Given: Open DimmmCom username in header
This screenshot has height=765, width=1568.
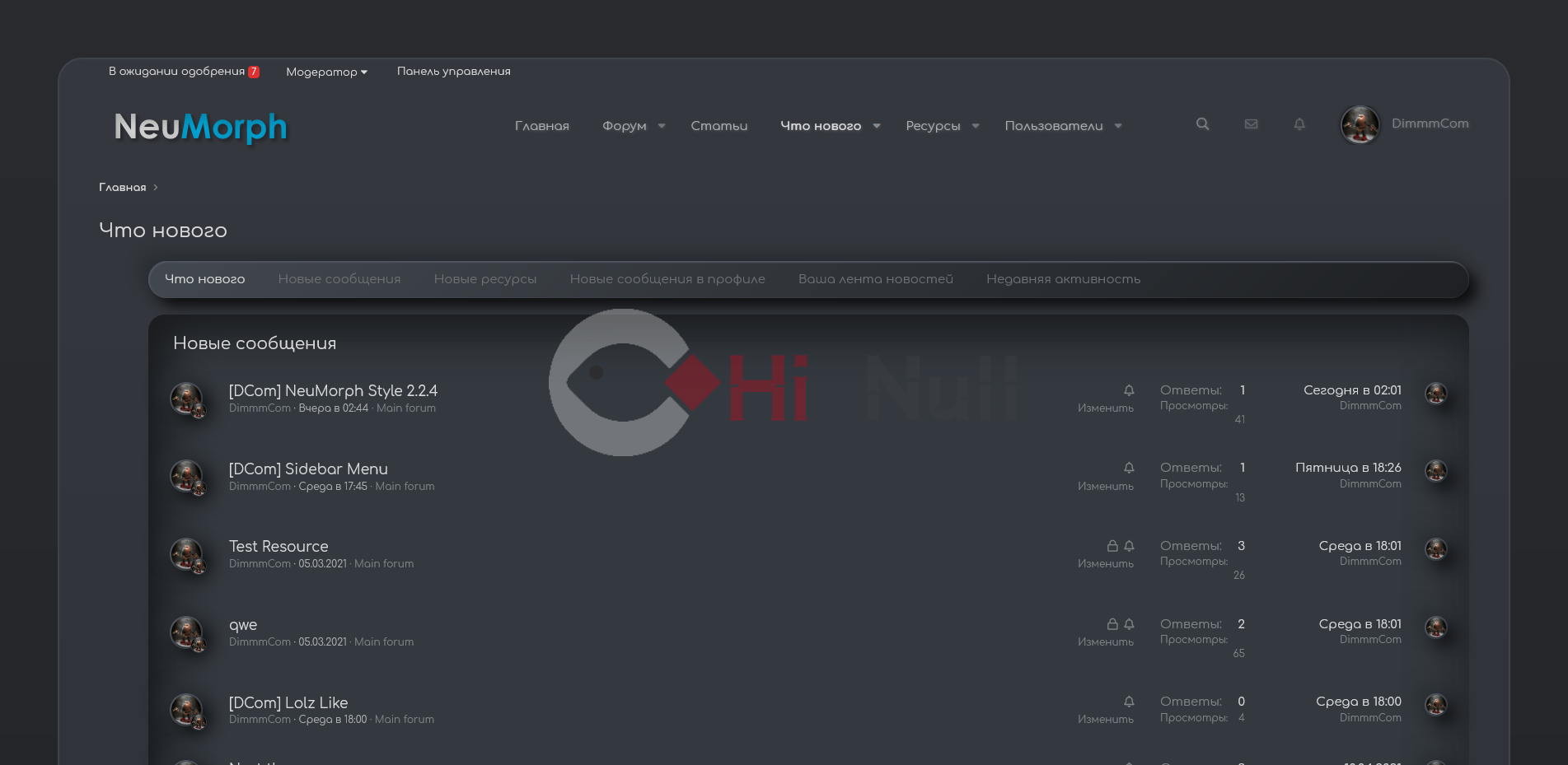Looking at the screenshot, I should point(1430,124).
